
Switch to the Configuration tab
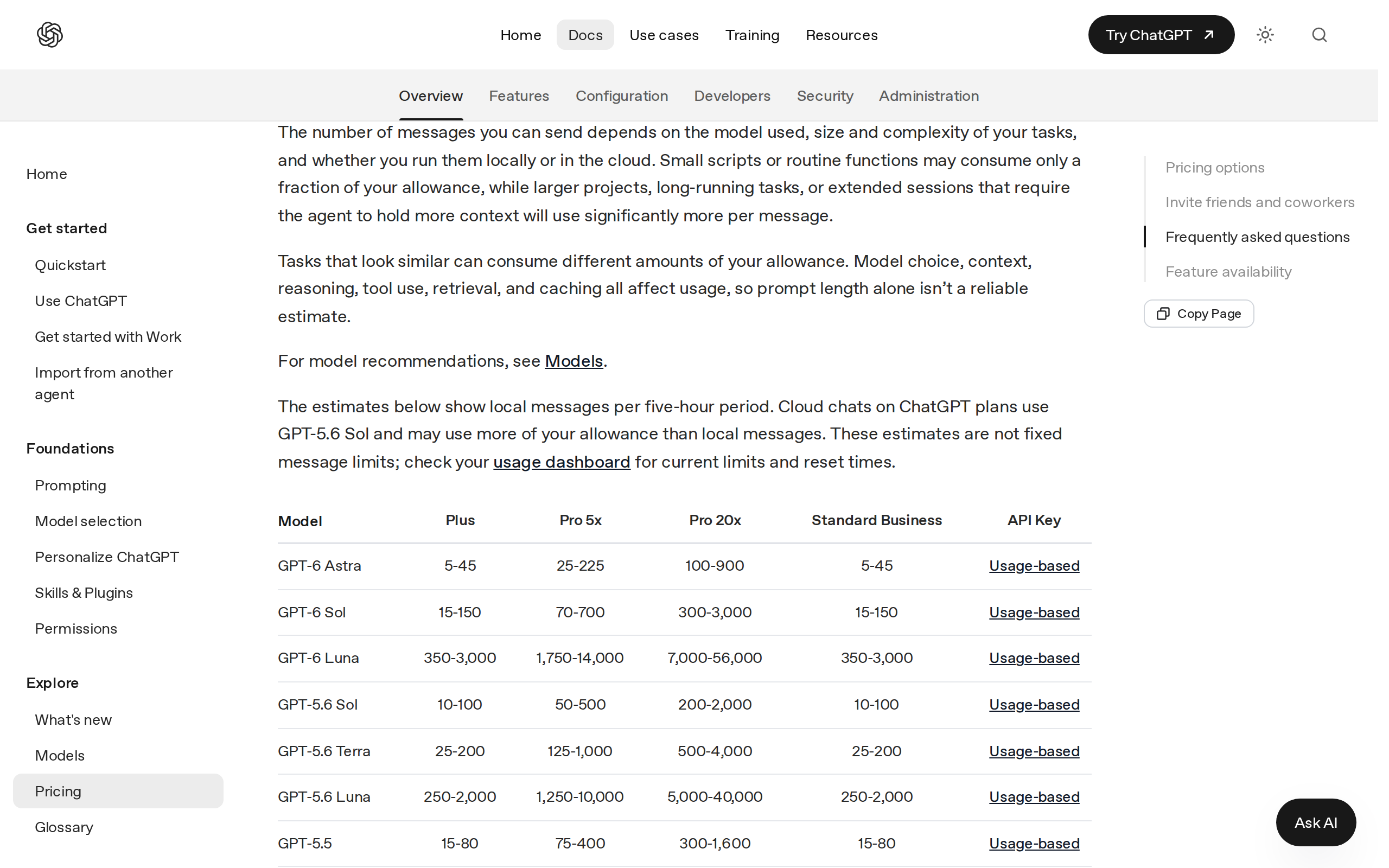[622, 96]
